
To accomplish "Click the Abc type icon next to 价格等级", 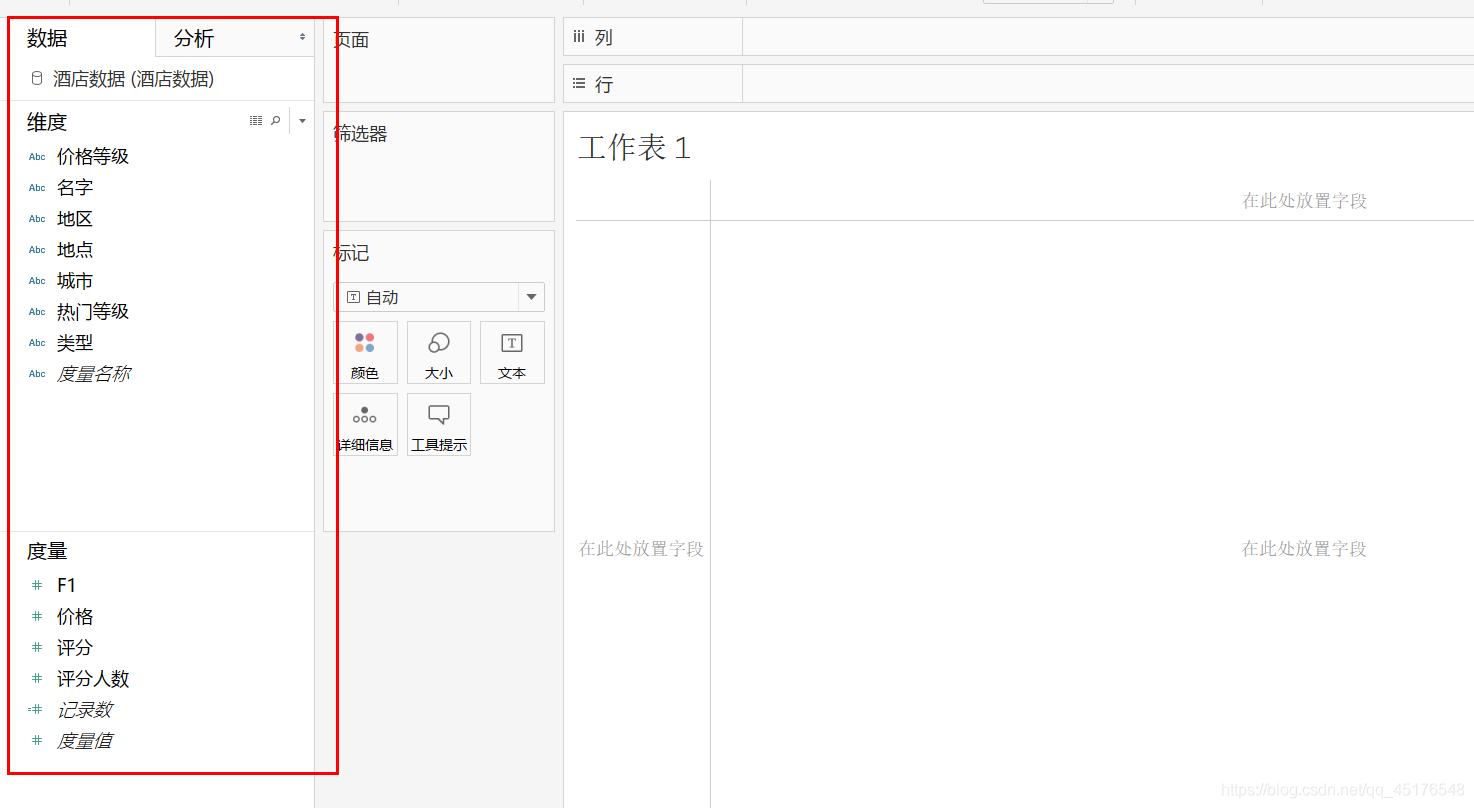I will 37,157.
